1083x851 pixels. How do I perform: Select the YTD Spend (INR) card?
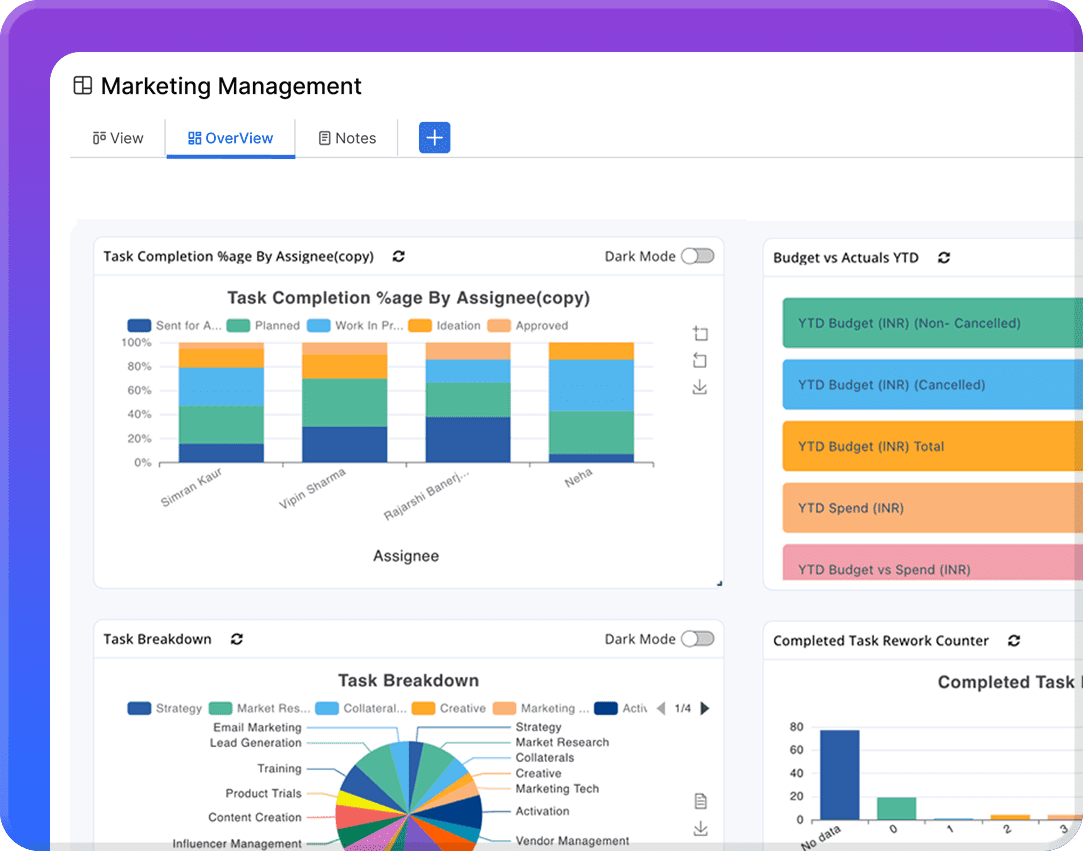(x=932, y=508)
